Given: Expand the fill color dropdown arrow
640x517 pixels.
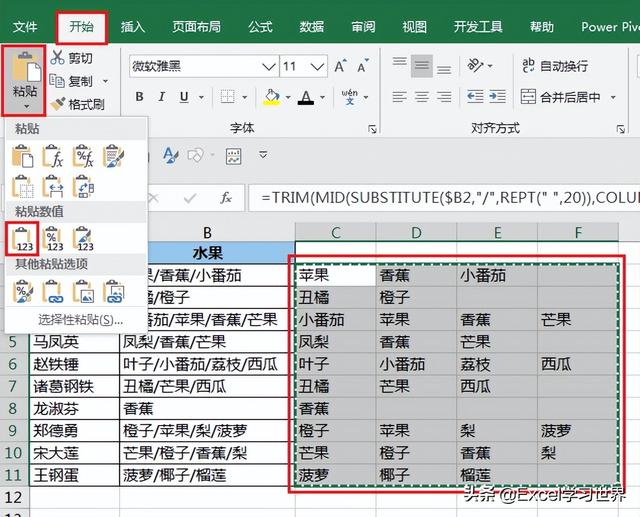Looking at the screenshot, I should tap(288, 97).
